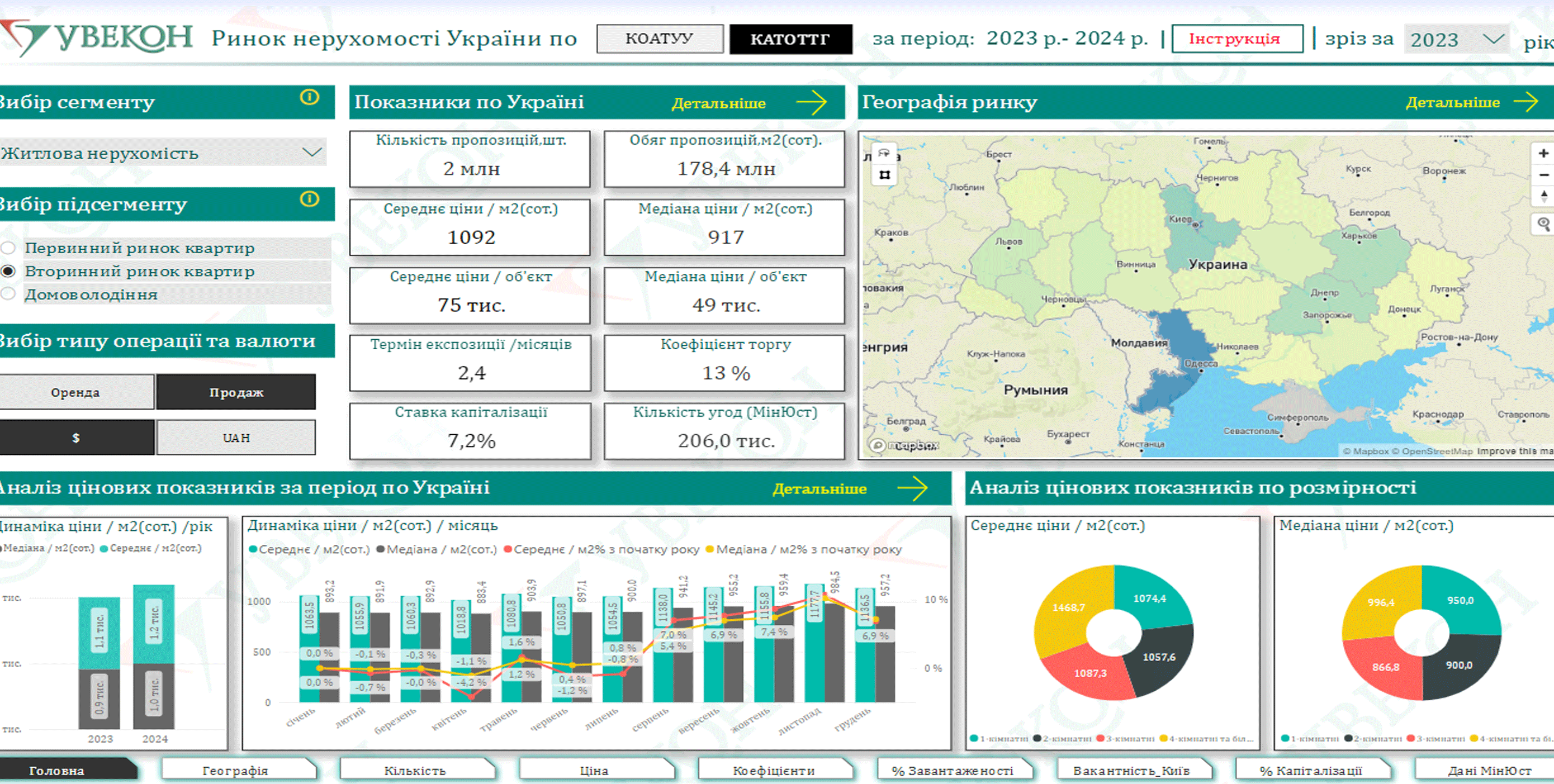
Task: Reset map bearing with compass button
Action: point(1543,196)
